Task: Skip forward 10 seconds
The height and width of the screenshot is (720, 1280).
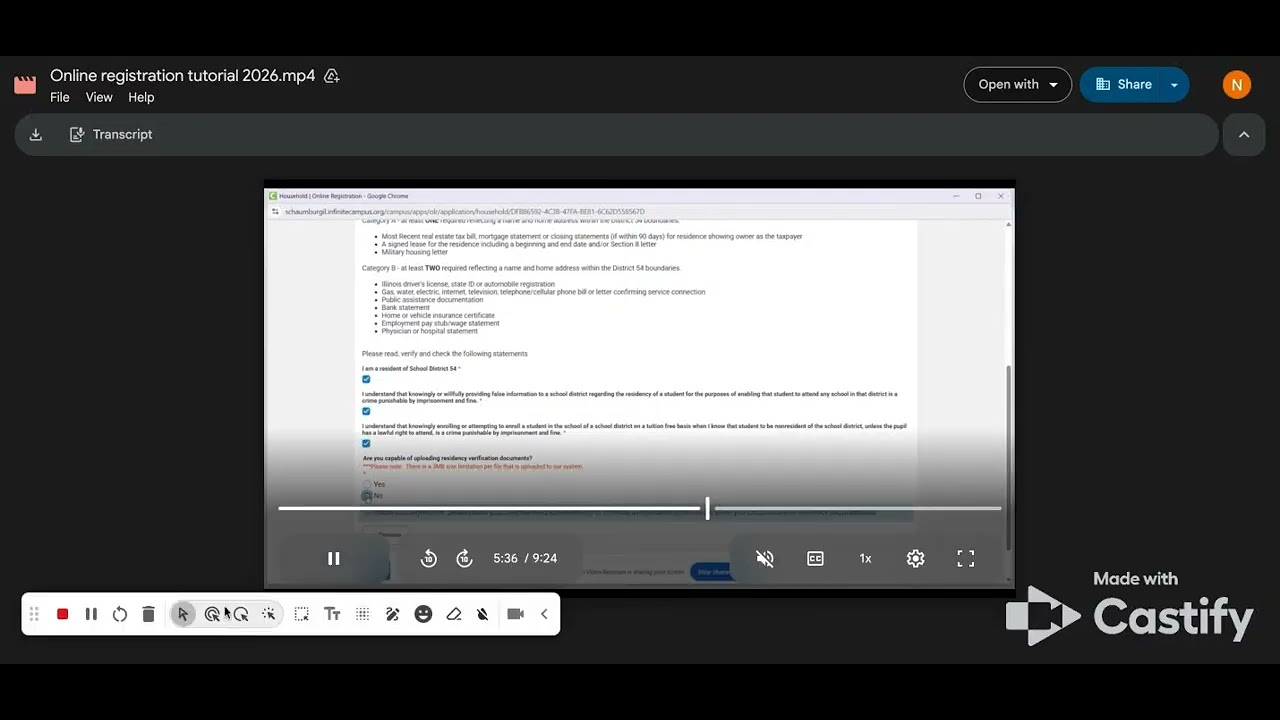Action: pyautogui.click(x=464, y=559)
